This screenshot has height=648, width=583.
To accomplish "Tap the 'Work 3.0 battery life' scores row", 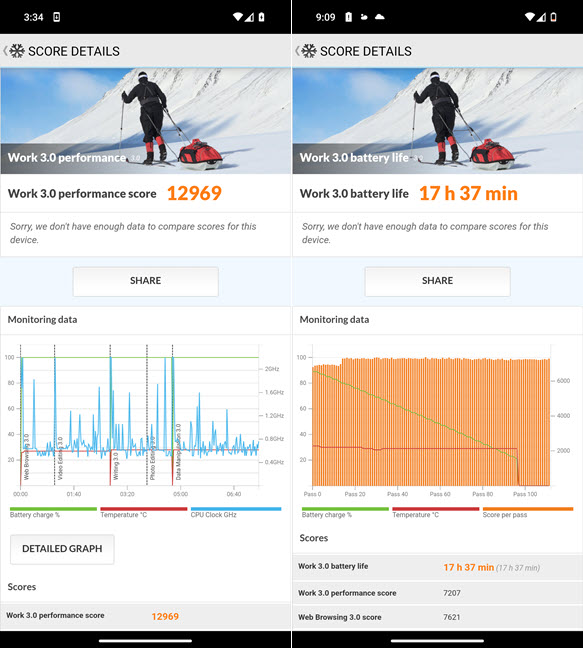I will coord(438,567).
